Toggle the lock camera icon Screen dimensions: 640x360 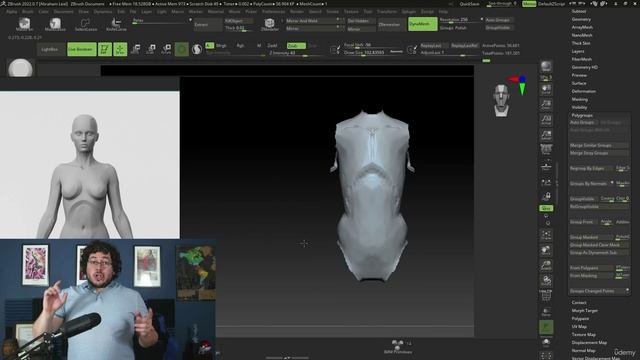point(546,197)
